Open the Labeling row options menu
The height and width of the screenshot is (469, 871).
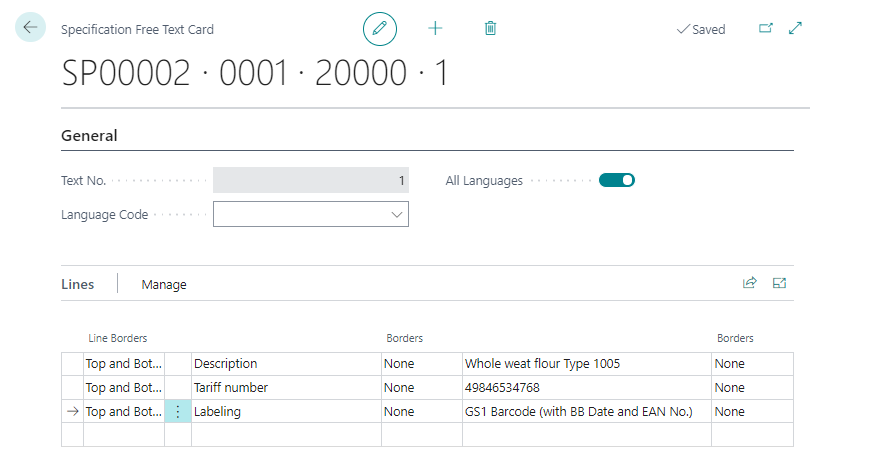coord(178,412)
